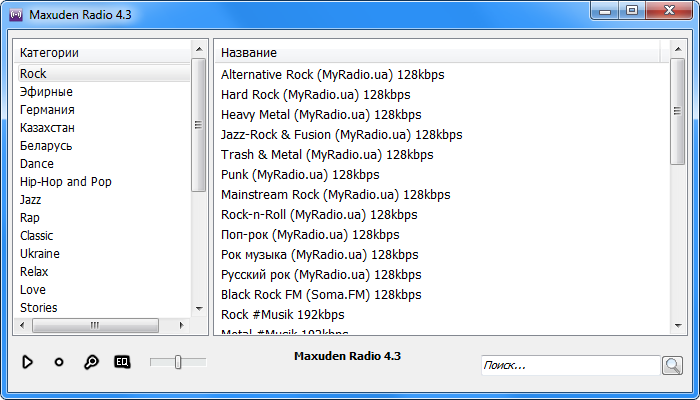Select the Rock category
The image size is (700, 400).
click(104, 73)
